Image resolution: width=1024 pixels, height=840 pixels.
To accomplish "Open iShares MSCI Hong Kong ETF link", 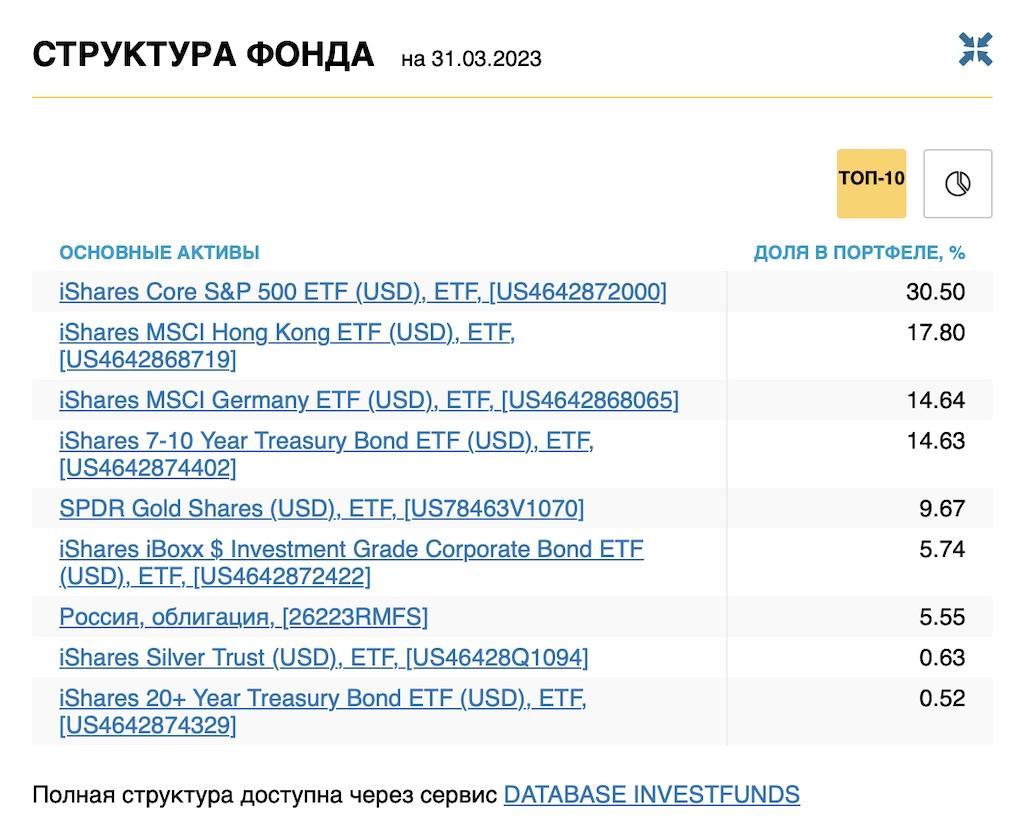I will point(286,333).
